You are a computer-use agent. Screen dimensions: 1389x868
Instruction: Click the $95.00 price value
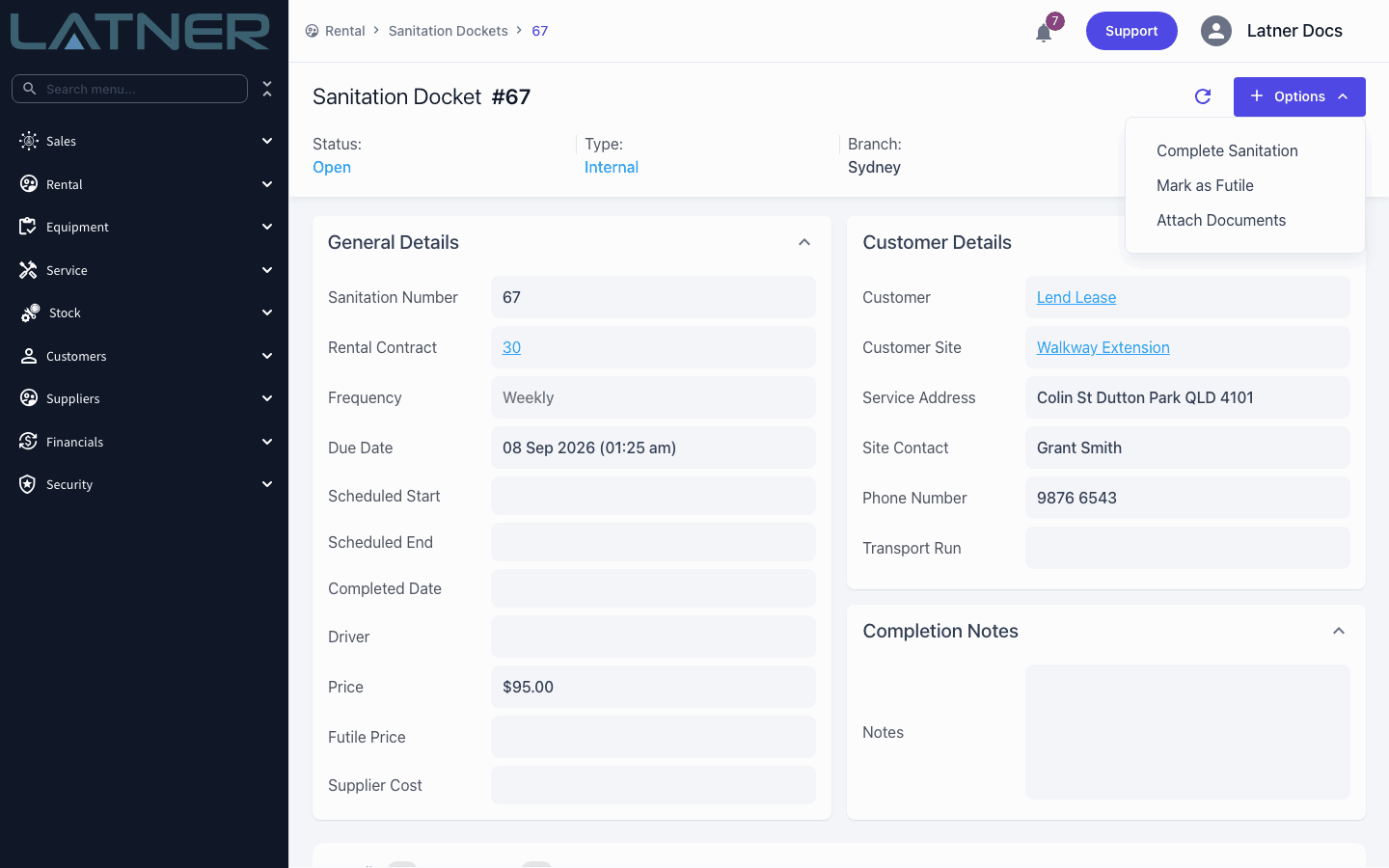(528, 687)
